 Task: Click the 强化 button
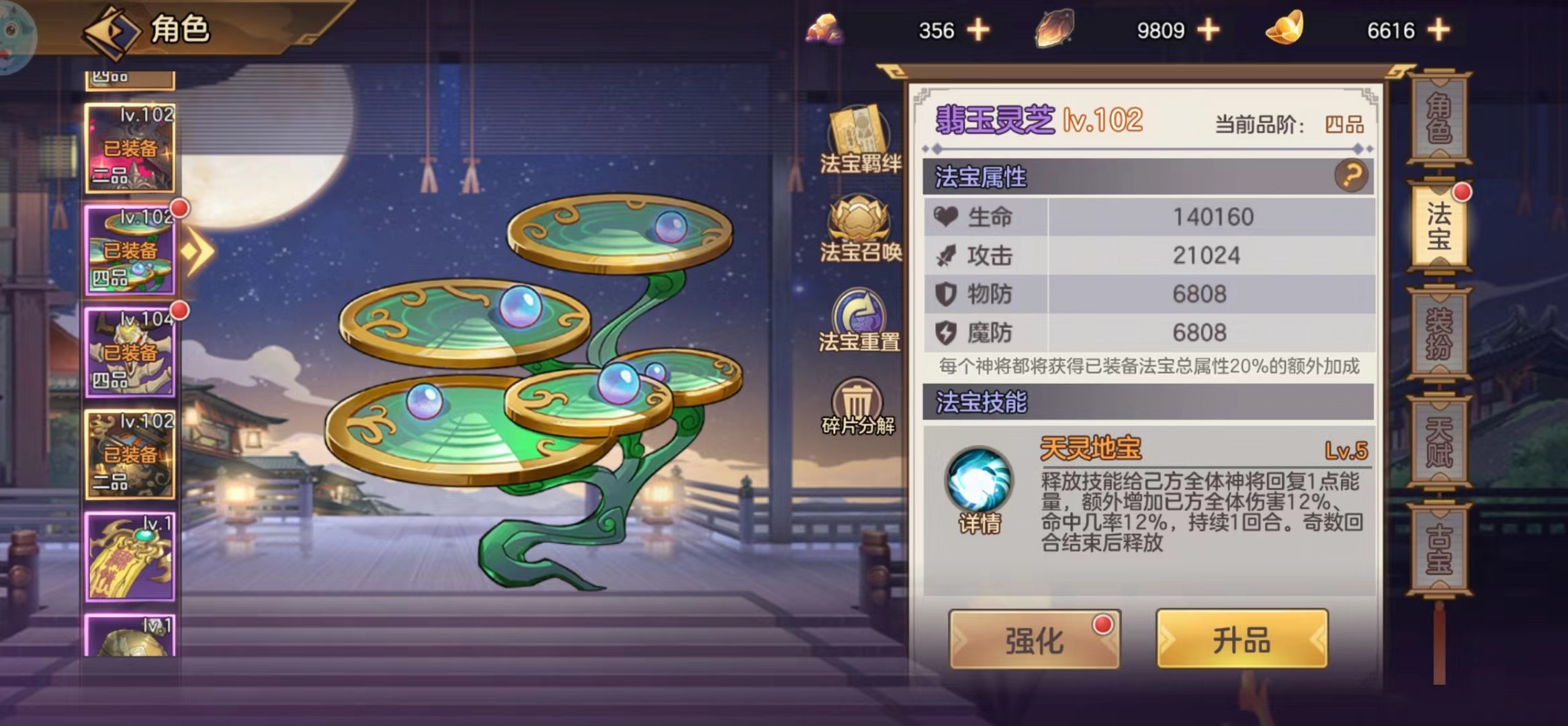[x=1035, y=639]
